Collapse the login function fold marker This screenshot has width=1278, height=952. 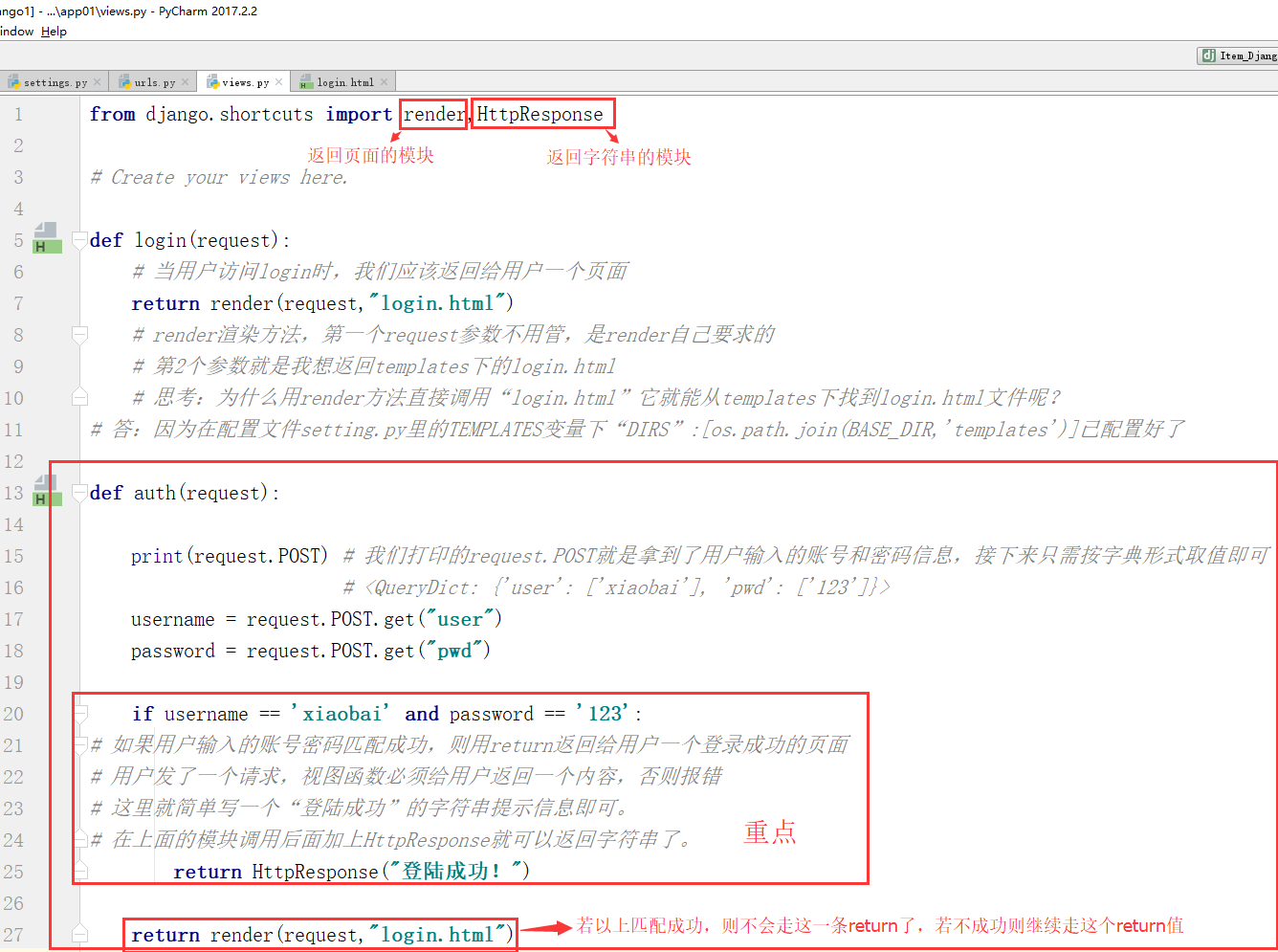pyautogui.click(x=80, y=240)
